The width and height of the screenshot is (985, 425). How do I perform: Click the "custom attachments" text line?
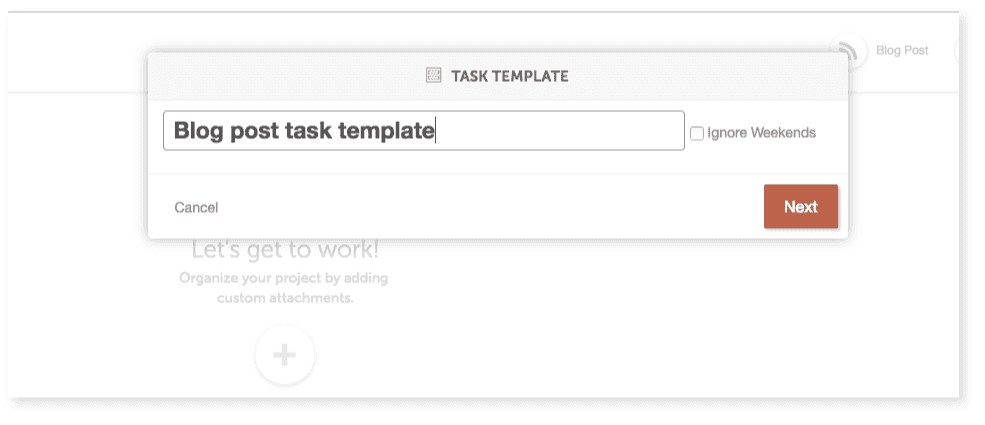[x=285, y=298]
